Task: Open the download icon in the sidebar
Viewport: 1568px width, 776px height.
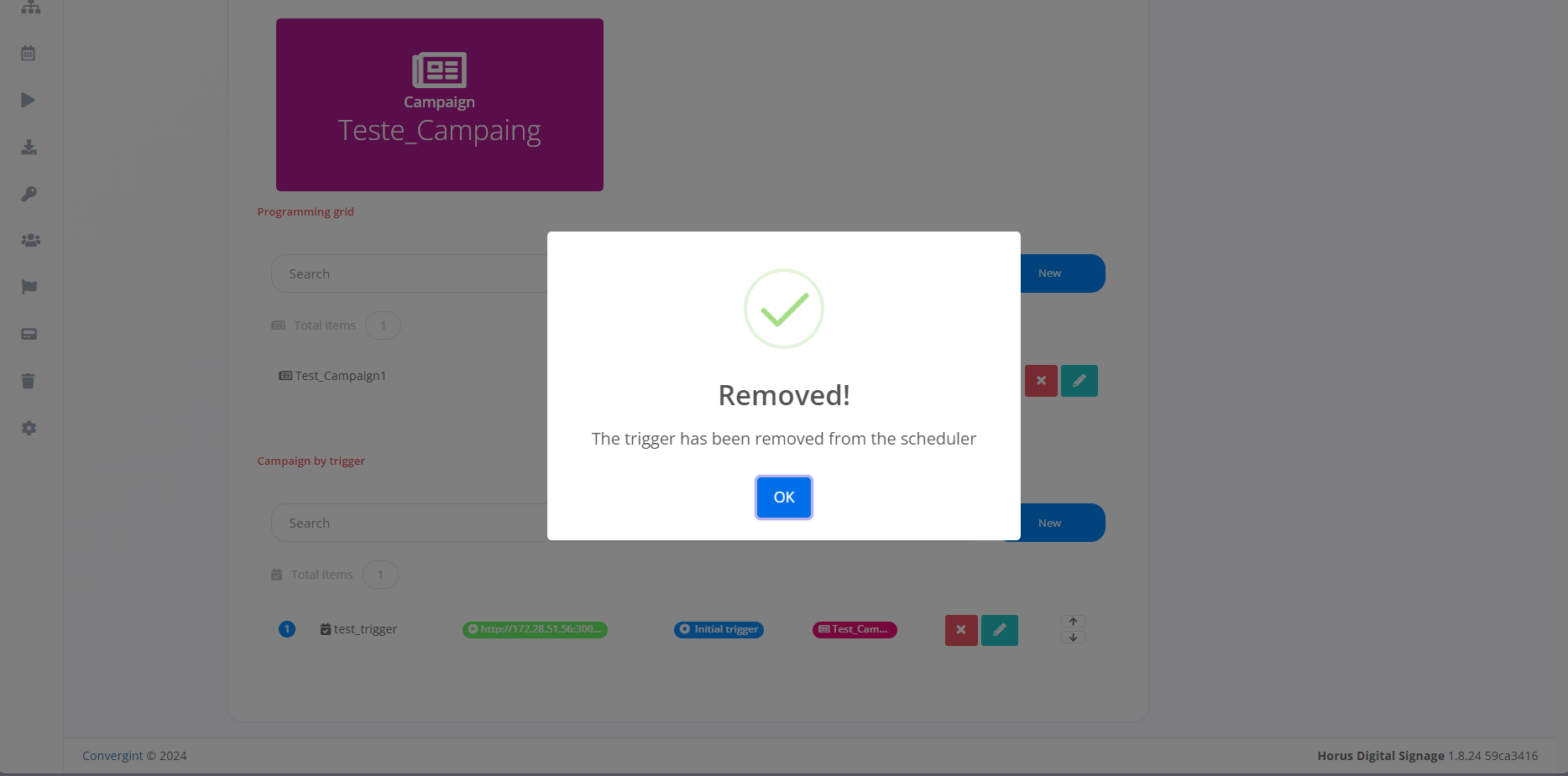Action: point(29,148)
